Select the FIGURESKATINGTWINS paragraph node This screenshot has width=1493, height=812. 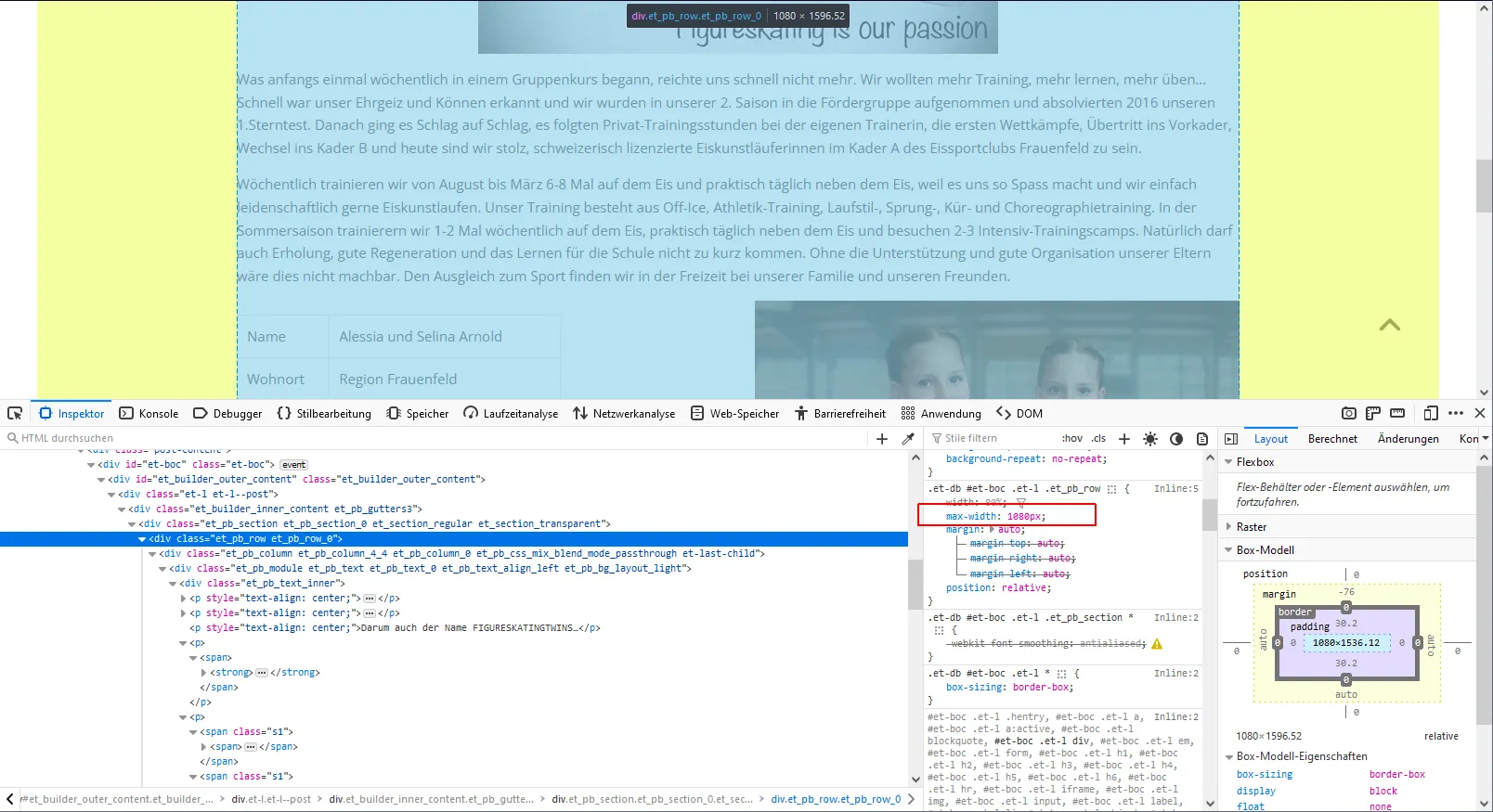tap(395, 627)
